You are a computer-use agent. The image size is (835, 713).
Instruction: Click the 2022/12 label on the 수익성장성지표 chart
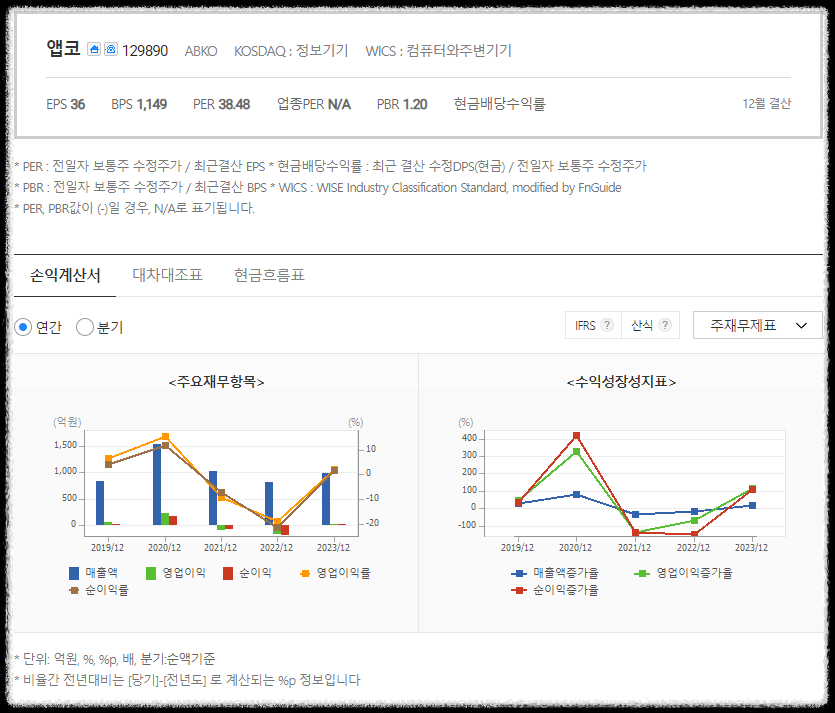(x=693, y=547)
